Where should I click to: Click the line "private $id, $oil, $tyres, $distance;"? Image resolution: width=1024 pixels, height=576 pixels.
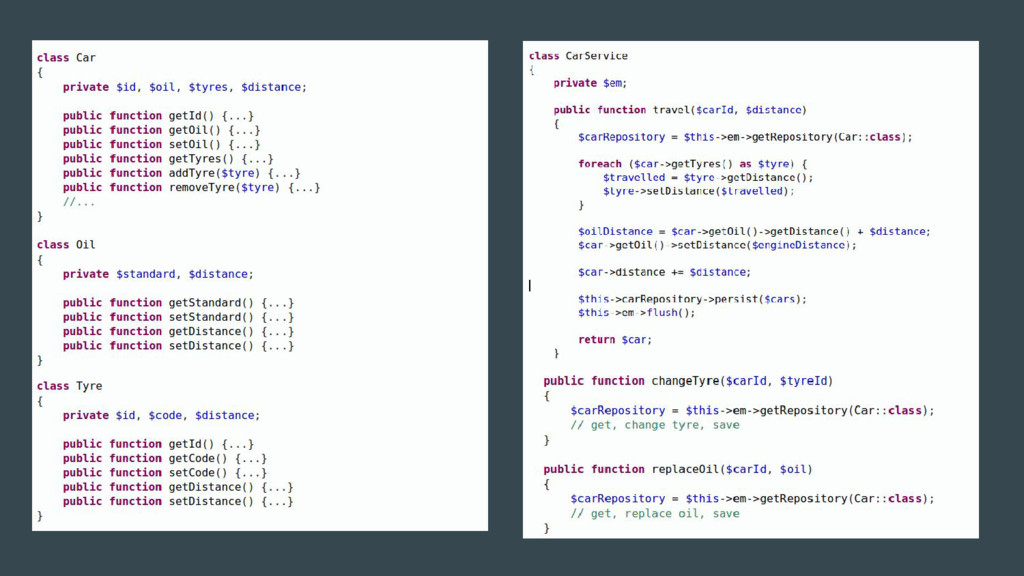click(184, 87)
